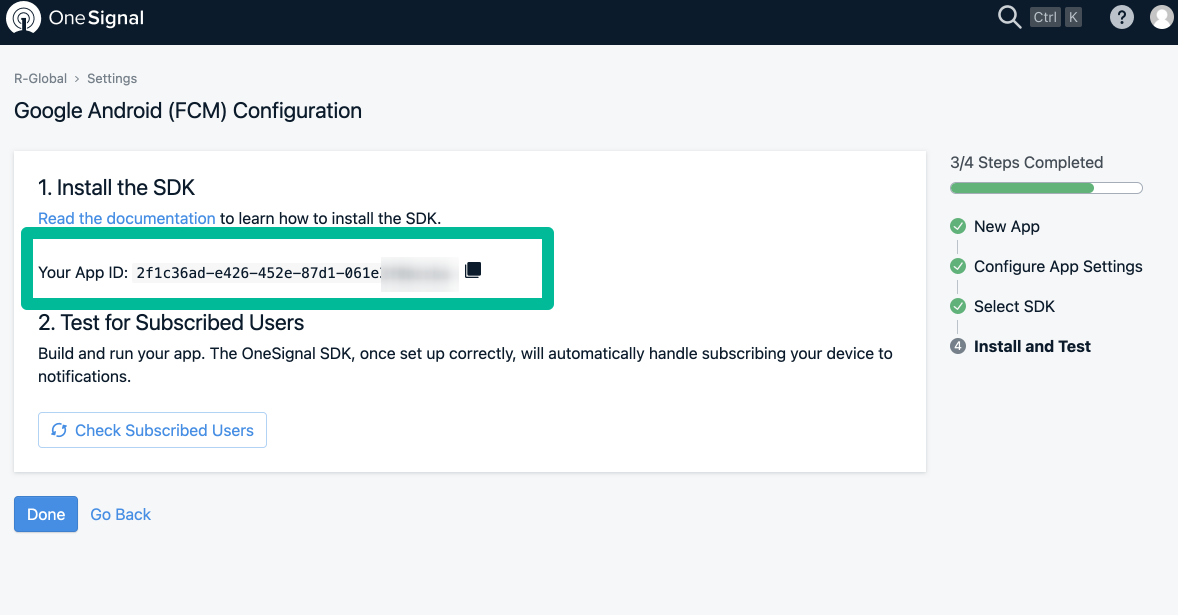The height and width of the screenshot is (615, 1178).
Task: Click the OneSignal brand name text
Action: 96,18
